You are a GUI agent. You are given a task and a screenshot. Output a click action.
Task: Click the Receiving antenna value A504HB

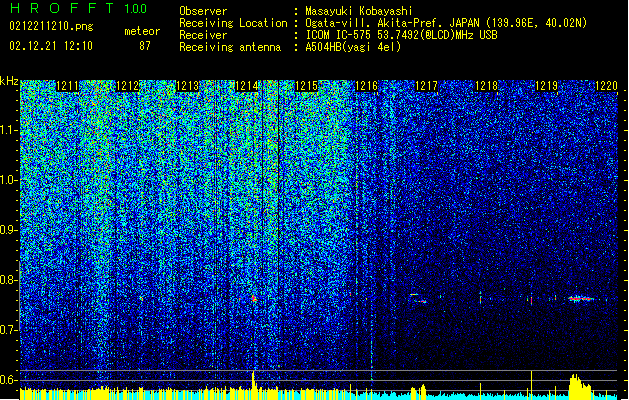pos(323,47)
